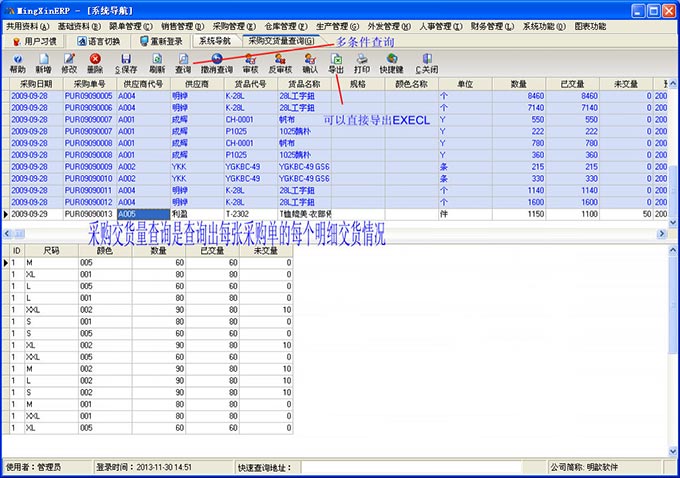
Task: Click the 用户习惯 button
Action: coord(35,41)
